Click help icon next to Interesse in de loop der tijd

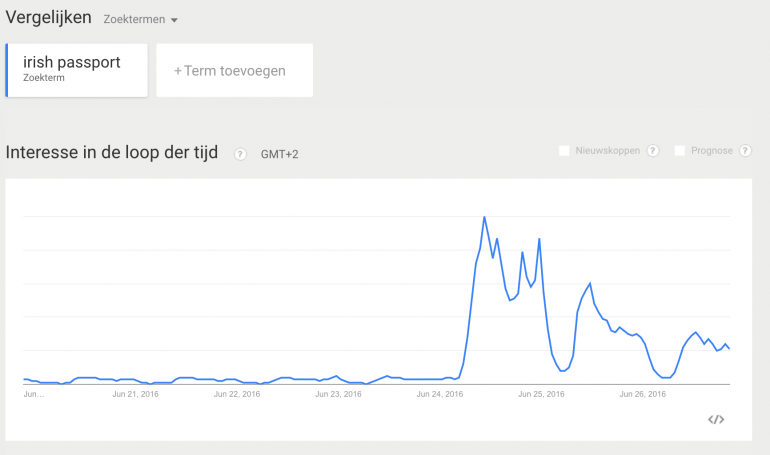pyautogui.click(x=240, y=154)
